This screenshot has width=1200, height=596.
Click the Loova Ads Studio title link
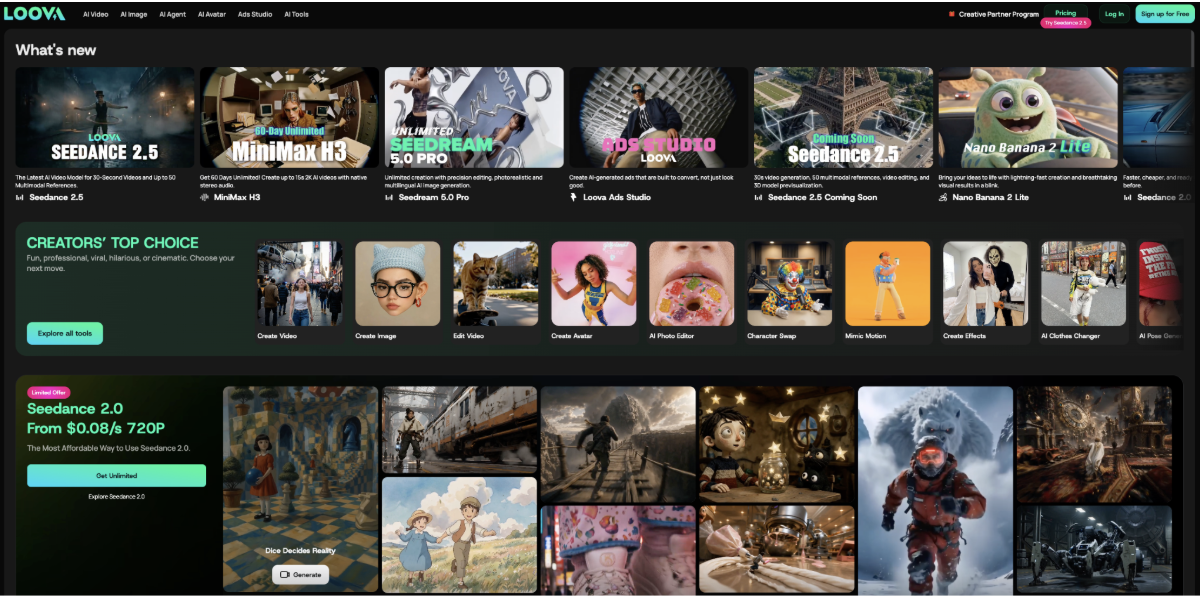click(617, 197)
